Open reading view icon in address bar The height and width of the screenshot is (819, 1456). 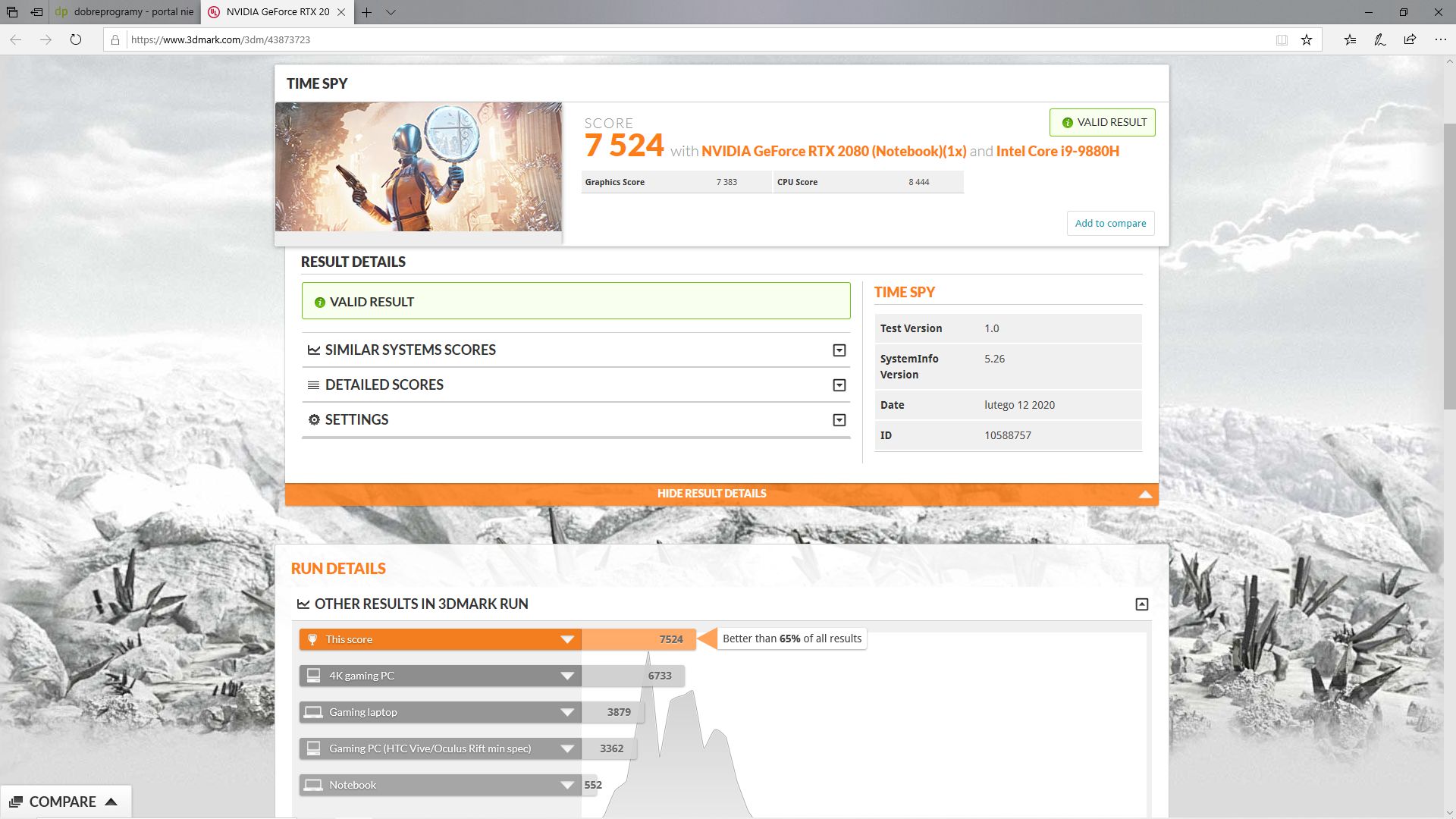[1282, 40]
